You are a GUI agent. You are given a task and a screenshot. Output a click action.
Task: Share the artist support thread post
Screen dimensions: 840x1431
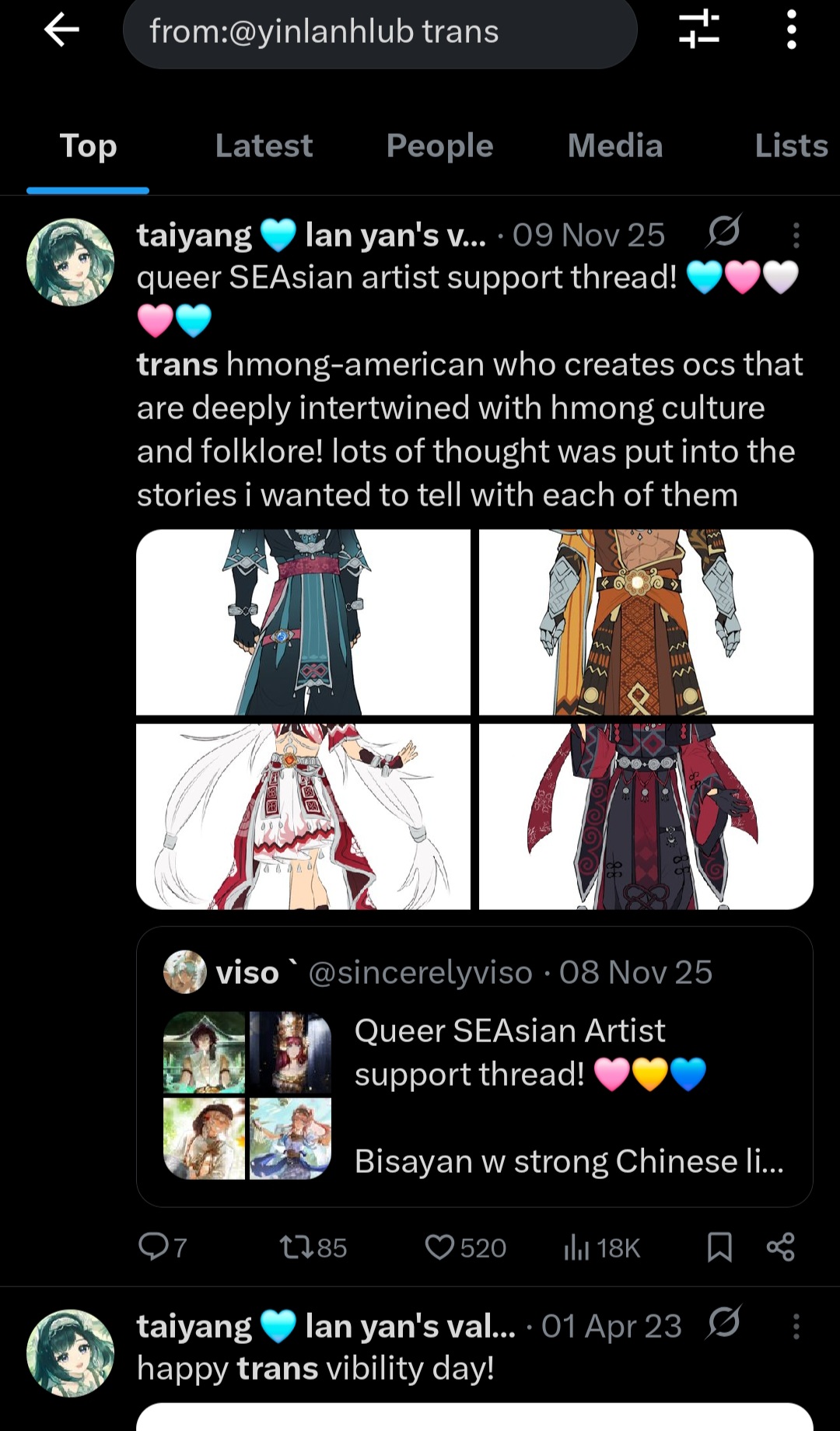780,1247
